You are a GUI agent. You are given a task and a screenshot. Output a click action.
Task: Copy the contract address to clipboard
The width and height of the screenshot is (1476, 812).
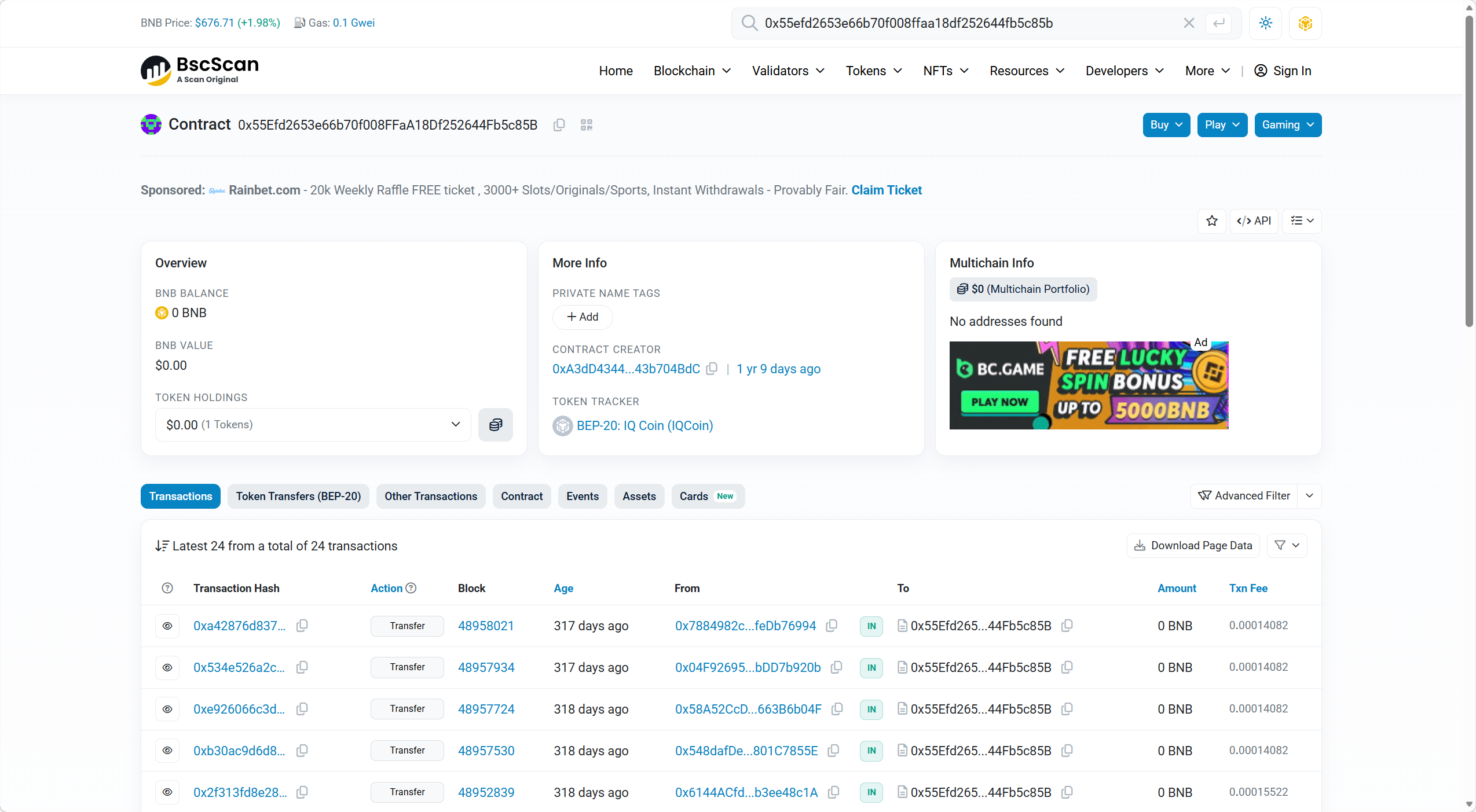click(x=559, y=125)
